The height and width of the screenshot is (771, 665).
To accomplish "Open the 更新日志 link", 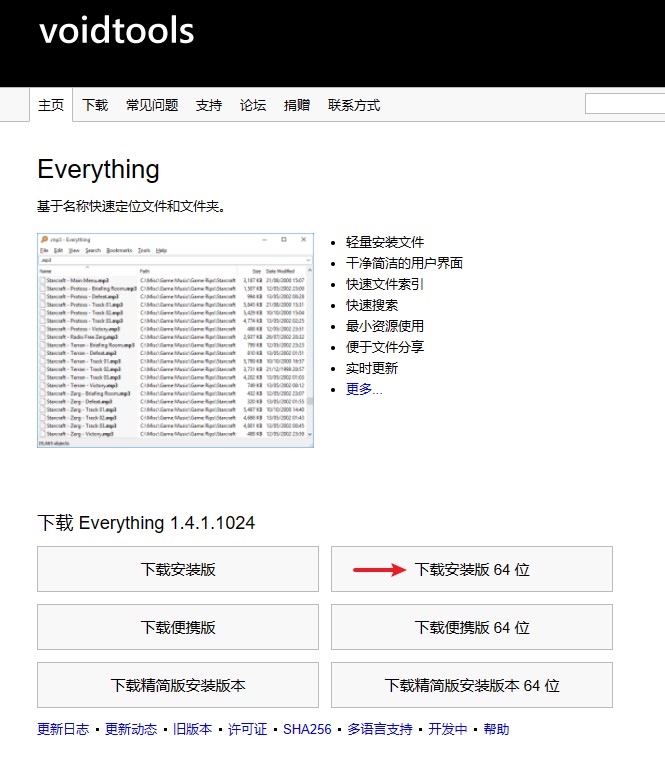I will tap(63, 729).
